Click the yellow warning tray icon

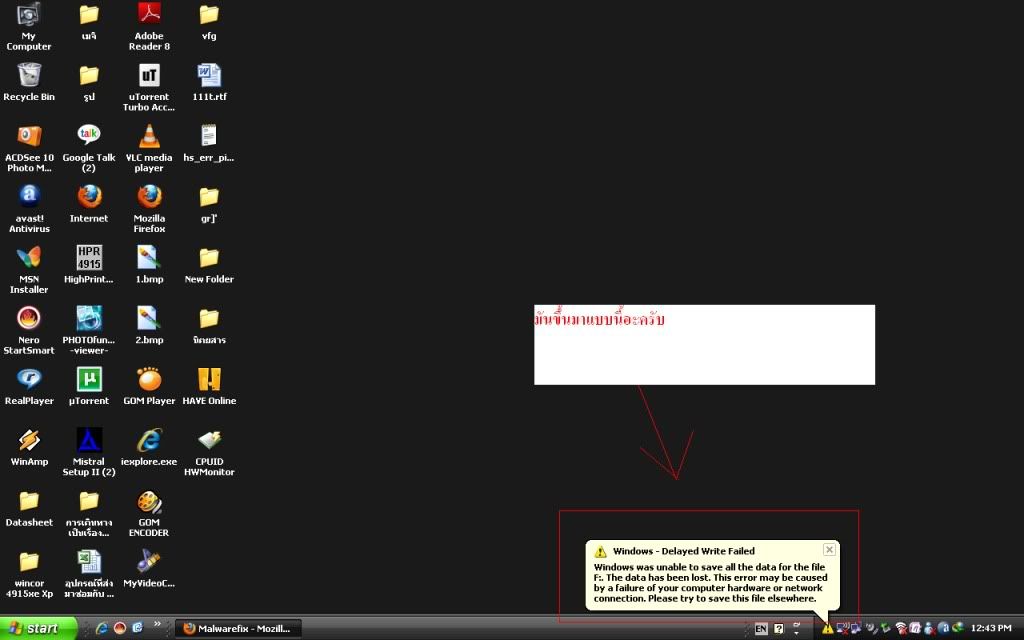[x=827, y=628]
